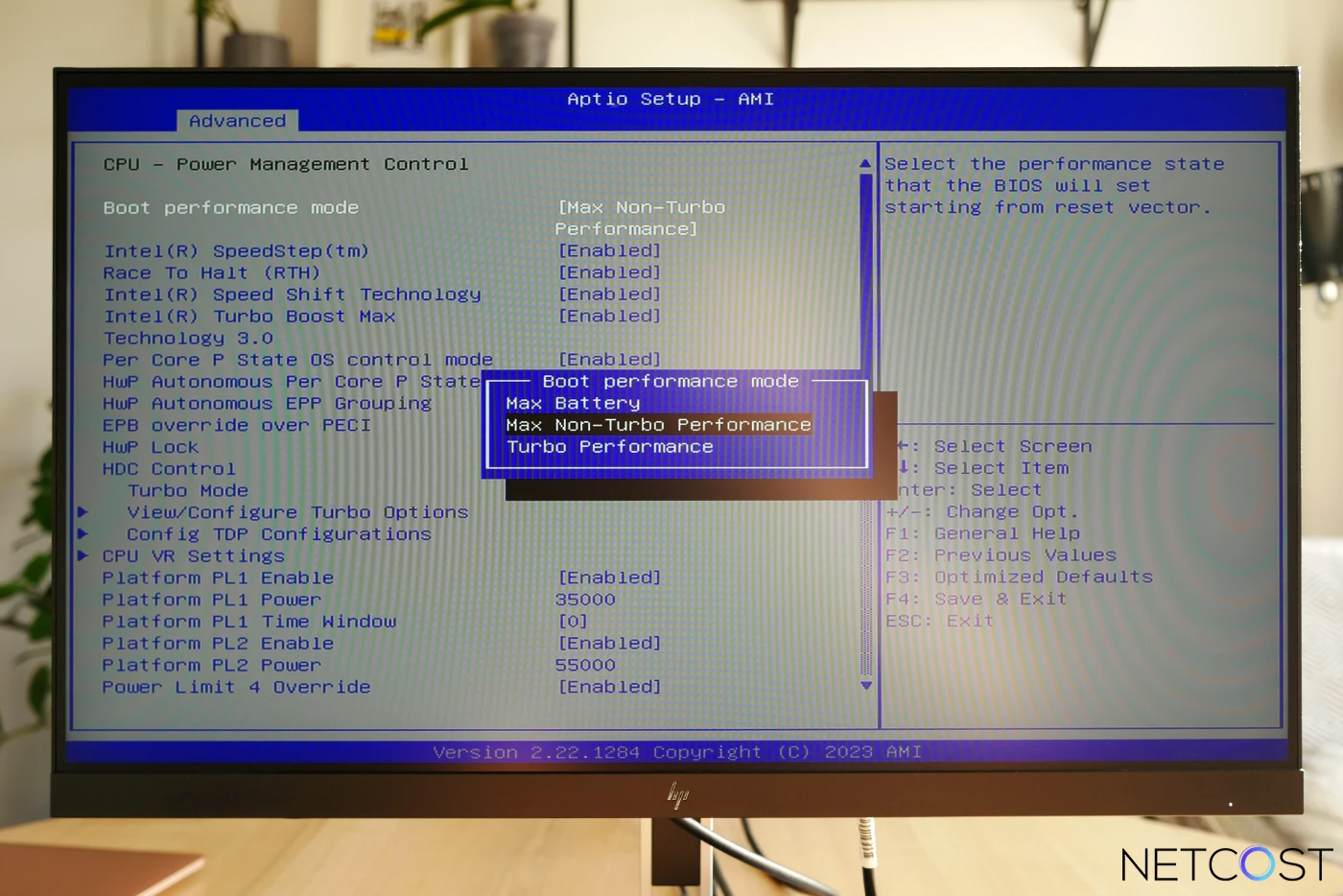Toggle the Turbo Boost Max Enabled value
Image resolution: width=1343 pixels, height=896 pixels.
610,317
